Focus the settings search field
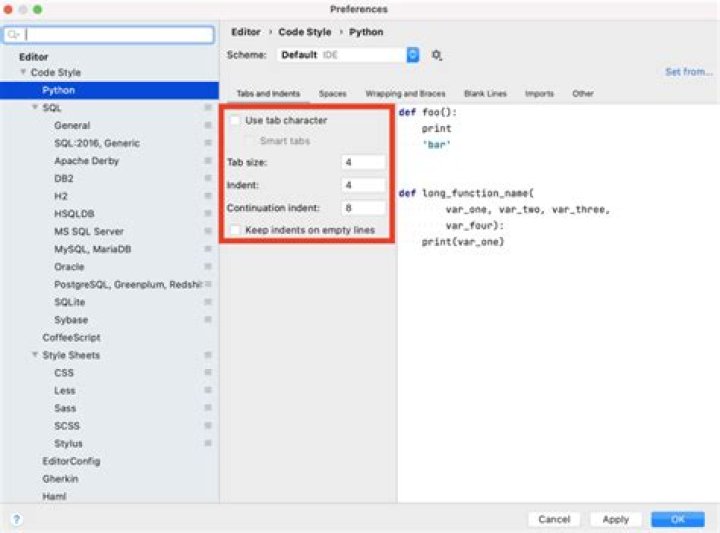Viewport: 720px width, 533px height. point(109,35)
